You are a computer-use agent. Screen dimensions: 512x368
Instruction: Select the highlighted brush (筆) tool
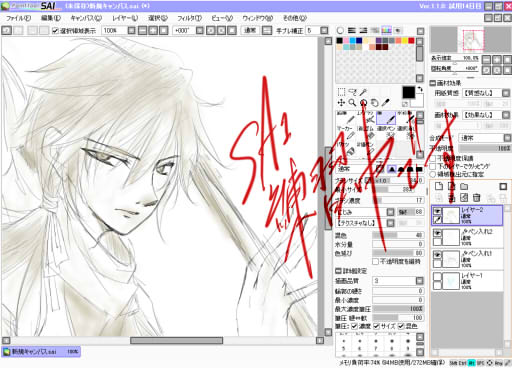tap(386, 118)
